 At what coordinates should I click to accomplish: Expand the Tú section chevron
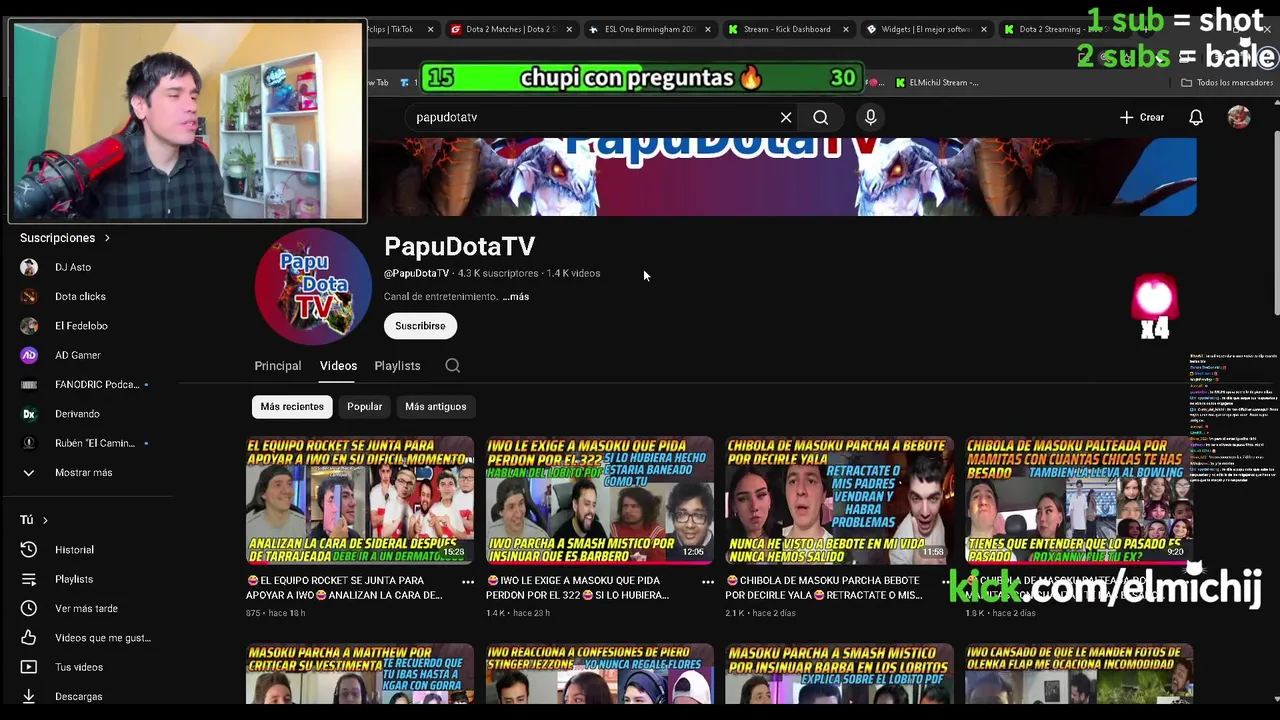pyautogui.click(x=45, y=520)
